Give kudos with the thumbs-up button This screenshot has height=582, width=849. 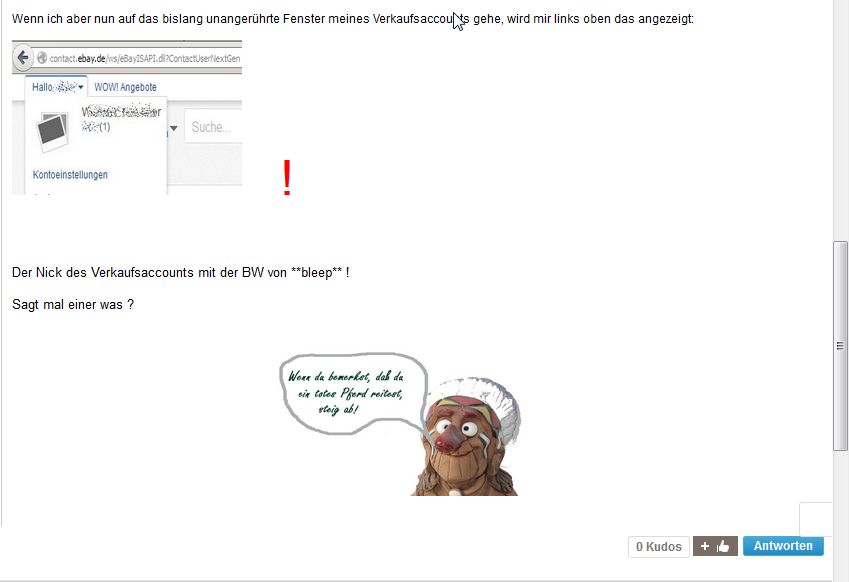(x=715, y=546)
